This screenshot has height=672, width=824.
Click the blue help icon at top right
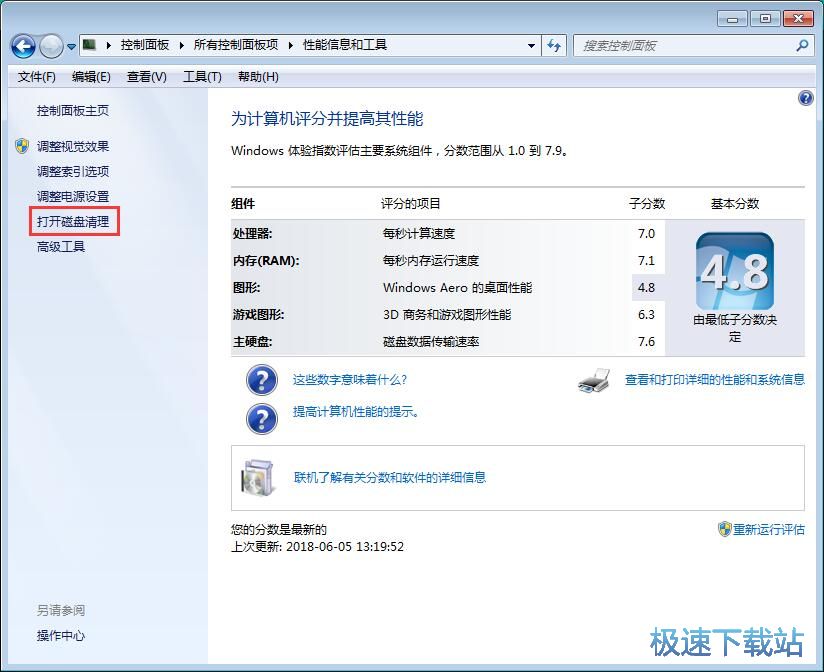click(x=805, y=98)
